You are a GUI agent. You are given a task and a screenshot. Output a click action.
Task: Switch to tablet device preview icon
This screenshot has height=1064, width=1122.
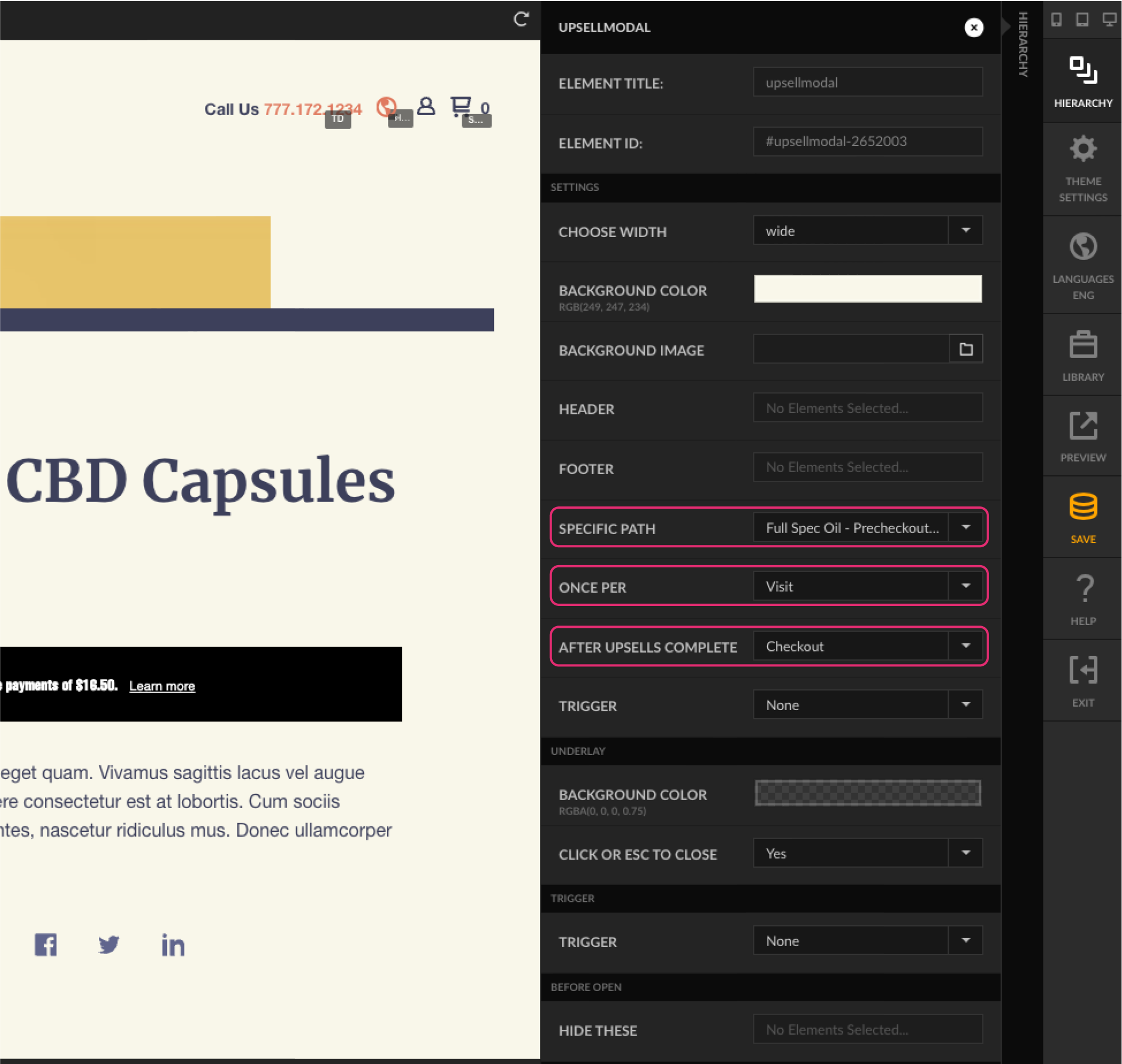click(1082, 19)
